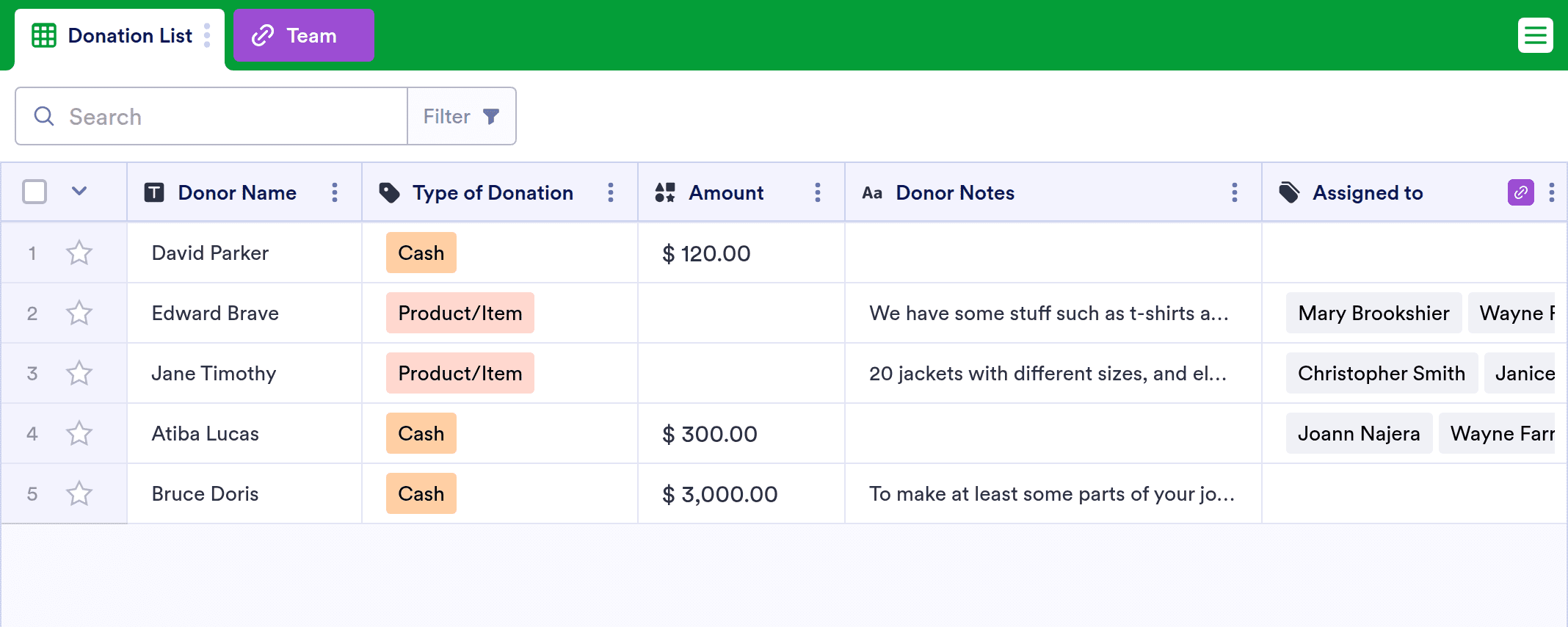Open Cash type dropdown for Atiba Lucas
Viewport: 1568px width, 627px height.
421,433
